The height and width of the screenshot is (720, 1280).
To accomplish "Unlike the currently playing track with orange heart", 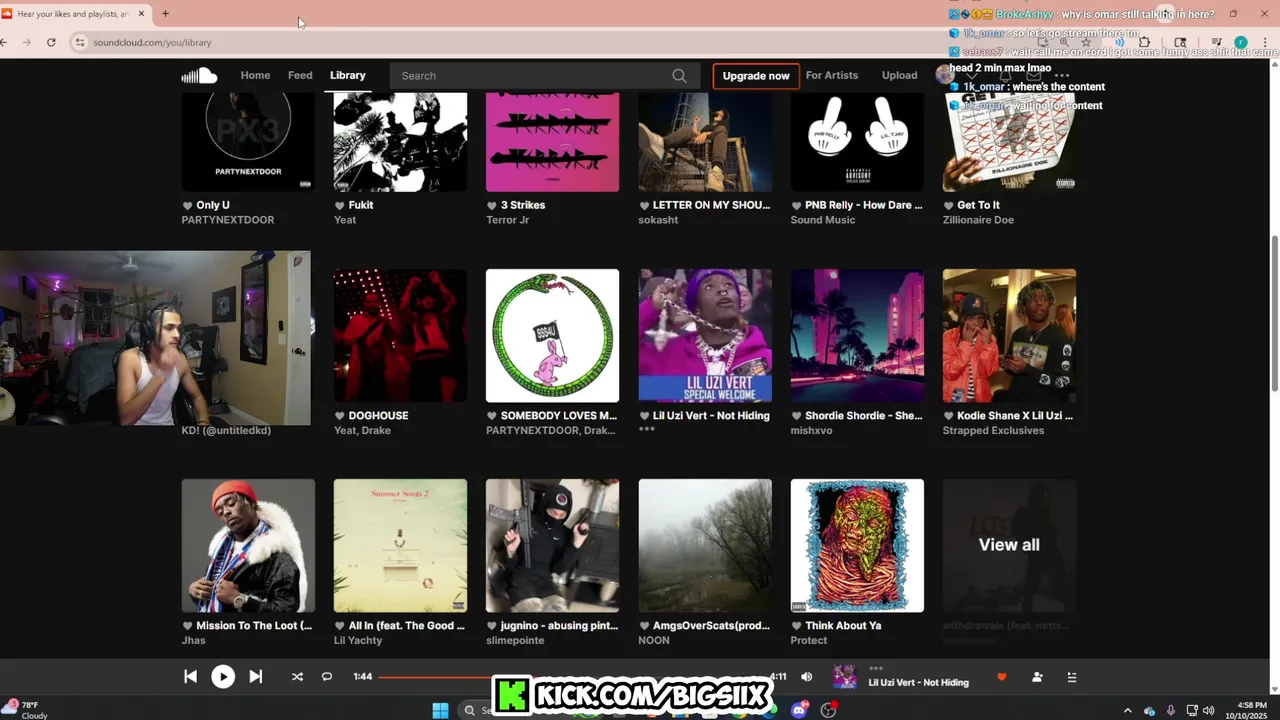I will pos(1001,677).
